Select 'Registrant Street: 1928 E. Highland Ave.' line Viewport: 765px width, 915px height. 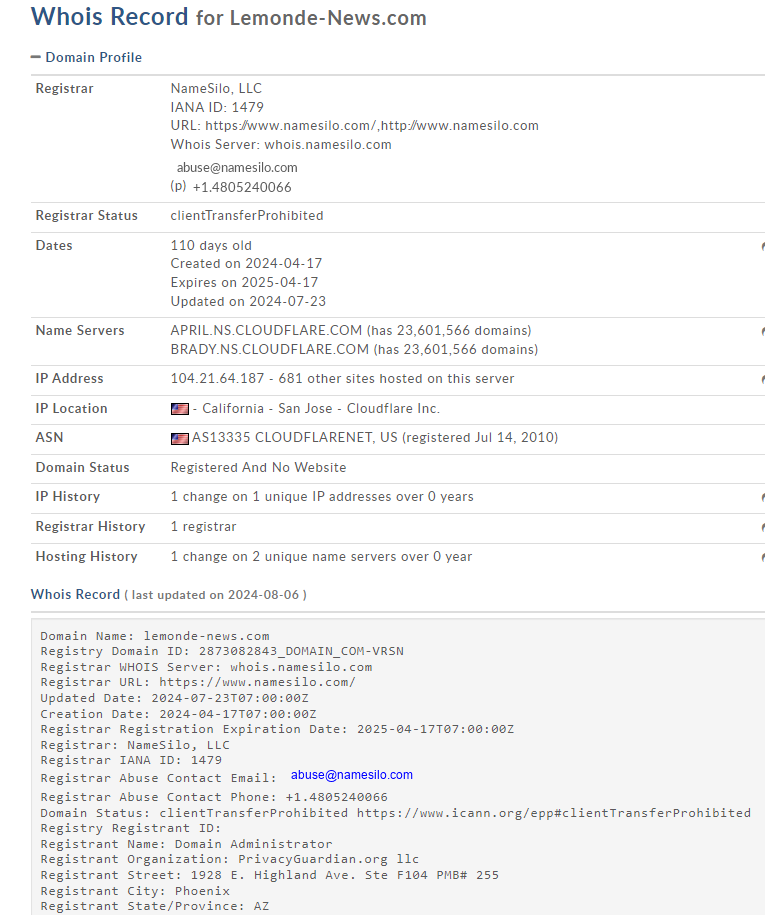(x=270, y=875)
